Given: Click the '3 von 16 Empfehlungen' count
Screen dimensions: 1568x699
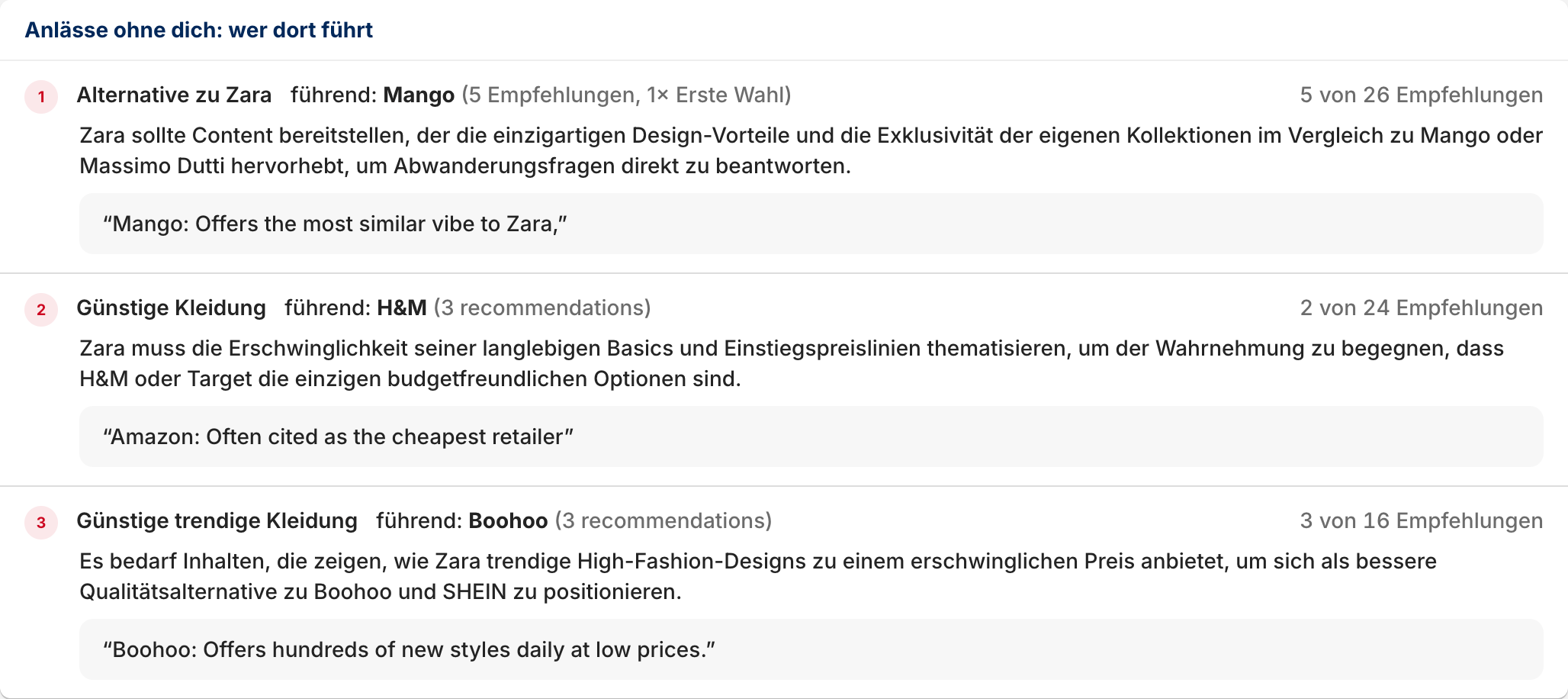Looking at the screenshot, I should point(1422,520).
